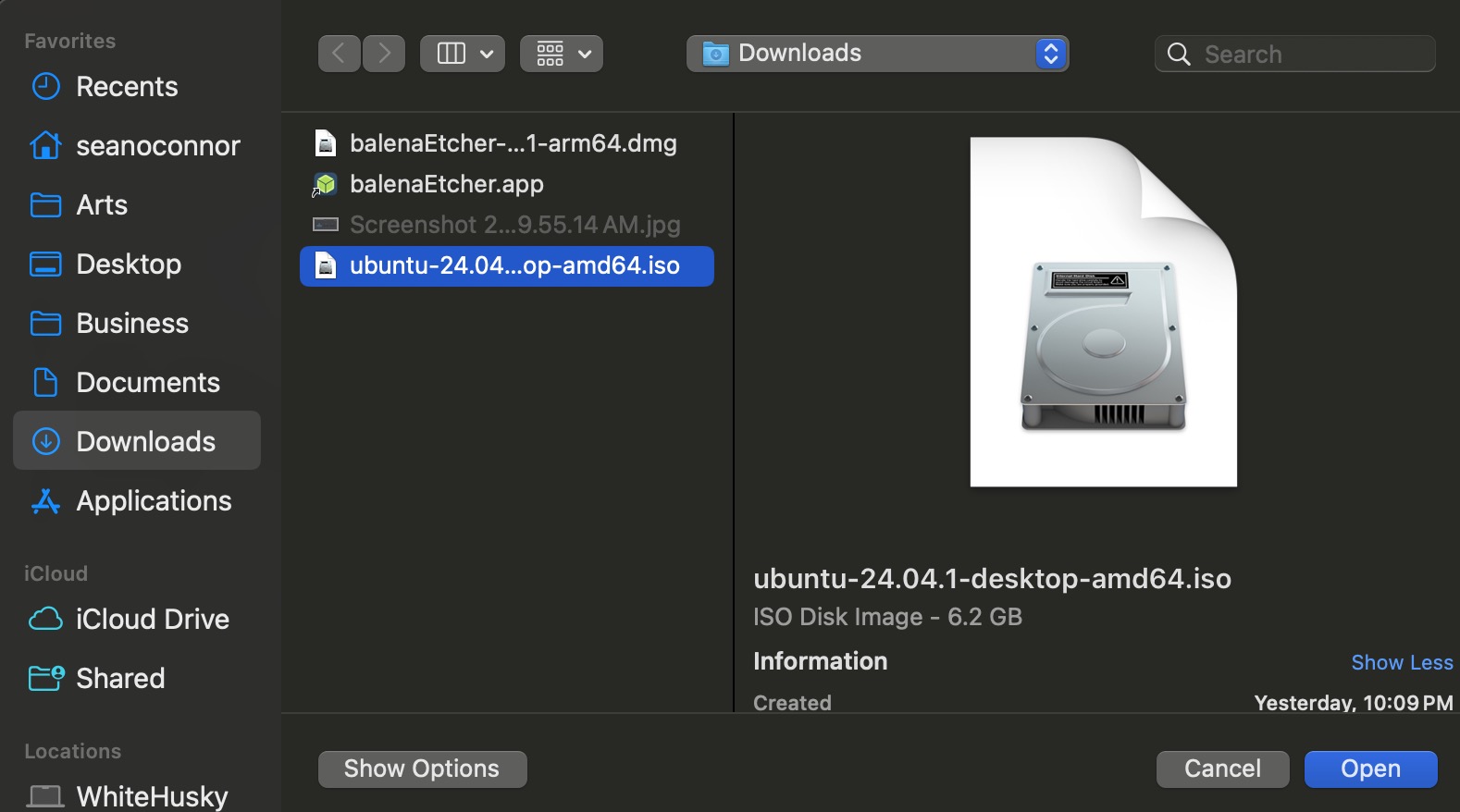This screenshot has height=812, width=1460.
Task: Click the Business folder icon
Action: point(45,324)
